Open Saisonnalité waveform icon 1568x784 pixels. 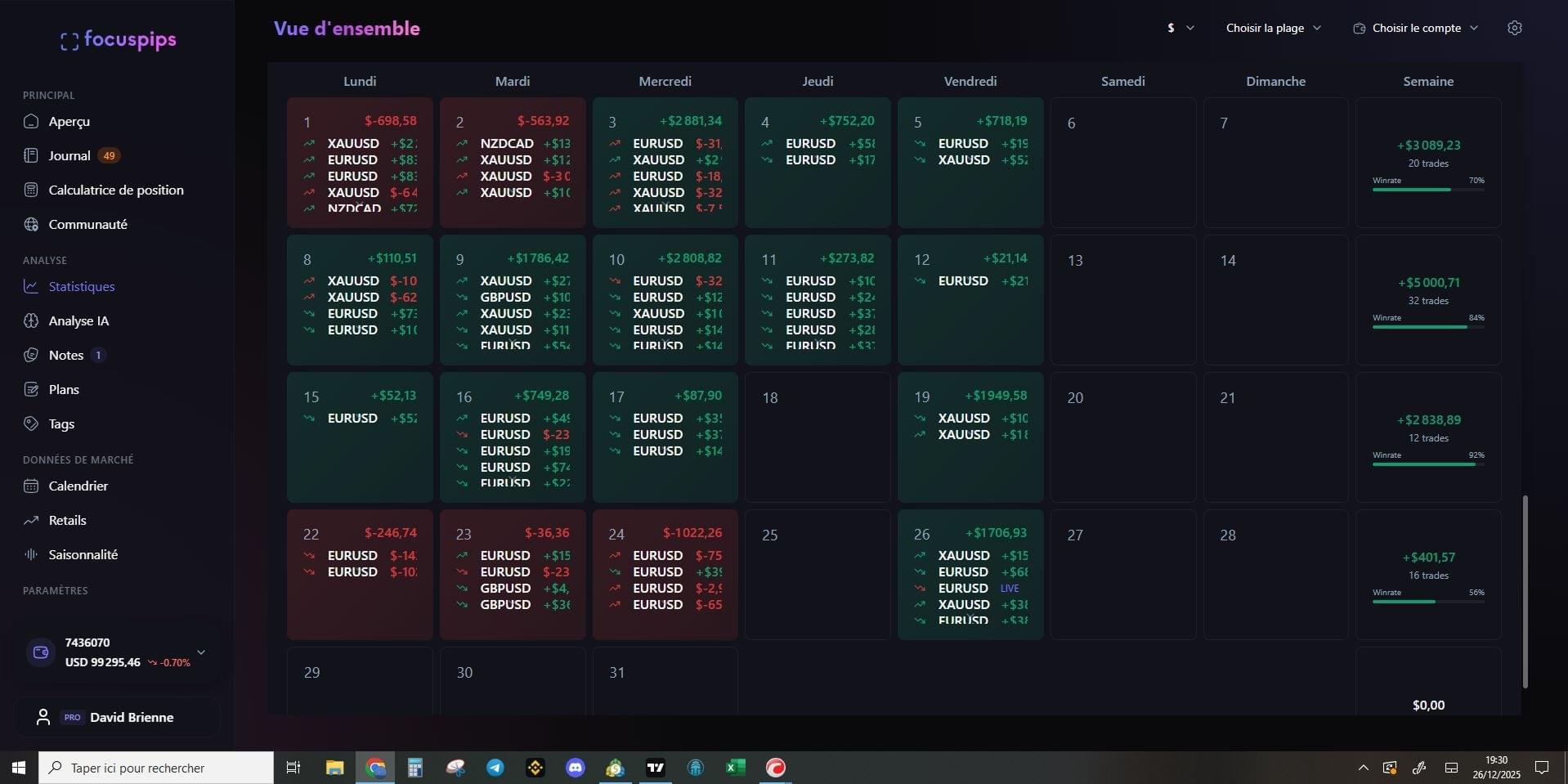coord(31,555)
